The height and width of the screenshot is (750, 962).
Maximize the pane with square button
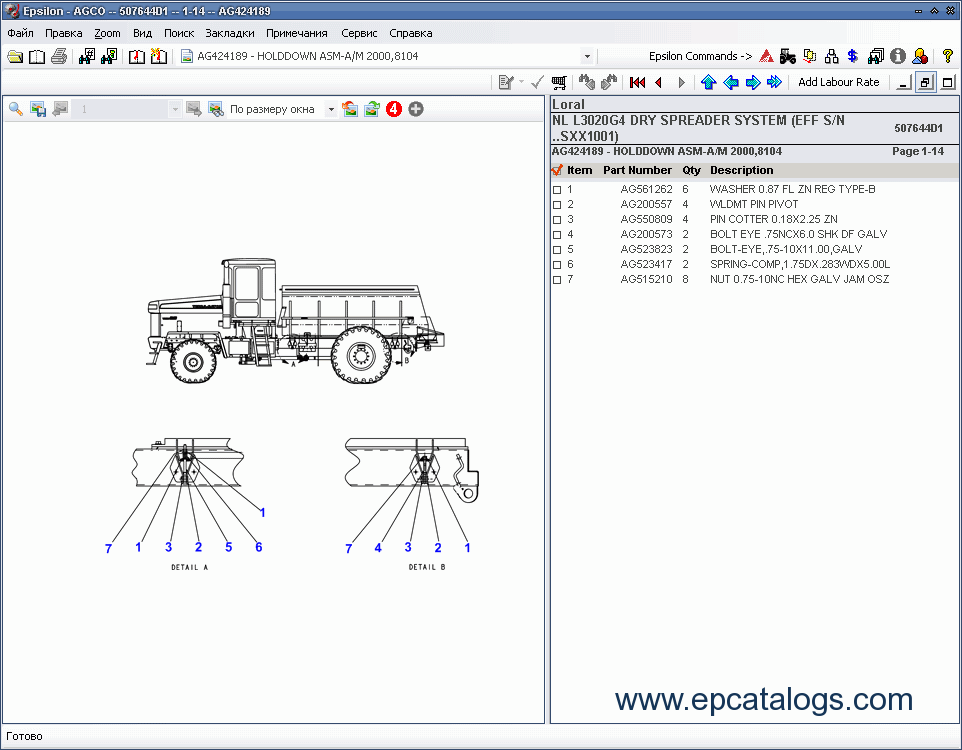(x=948, y=82)
